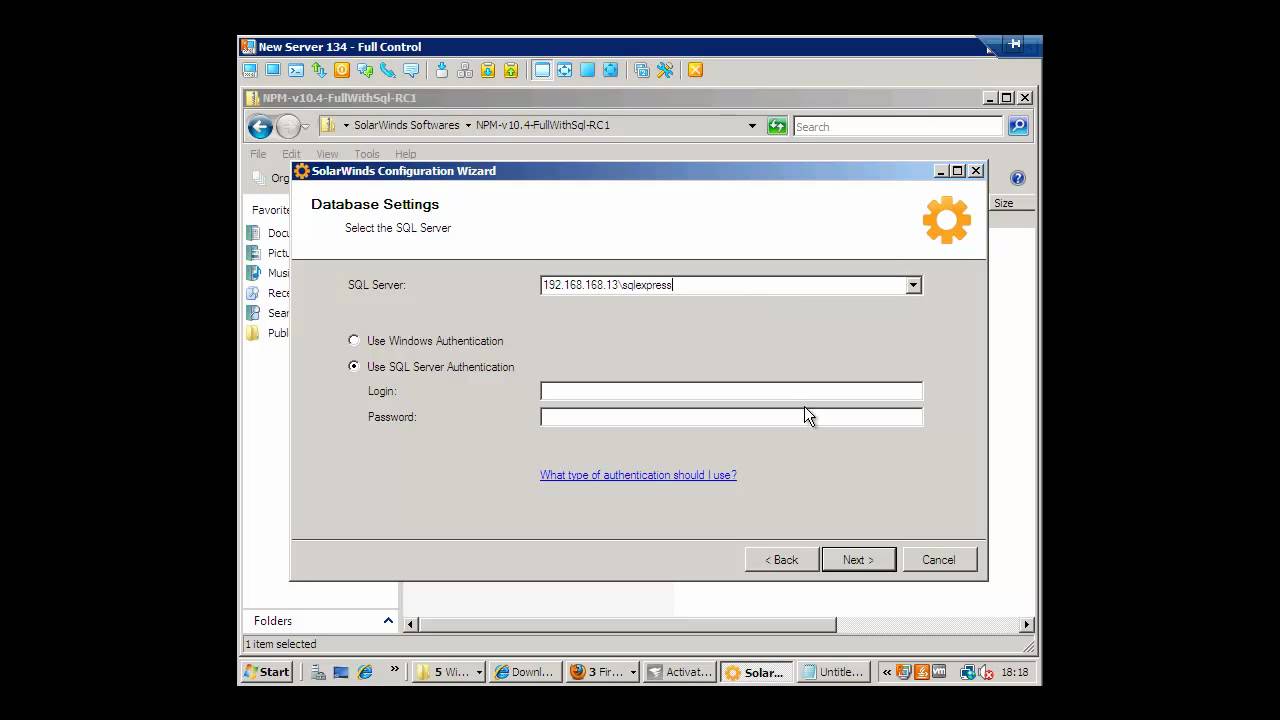Click the chat bubble icon in remote toolbar
The image size is (1280, 720).
411,70
